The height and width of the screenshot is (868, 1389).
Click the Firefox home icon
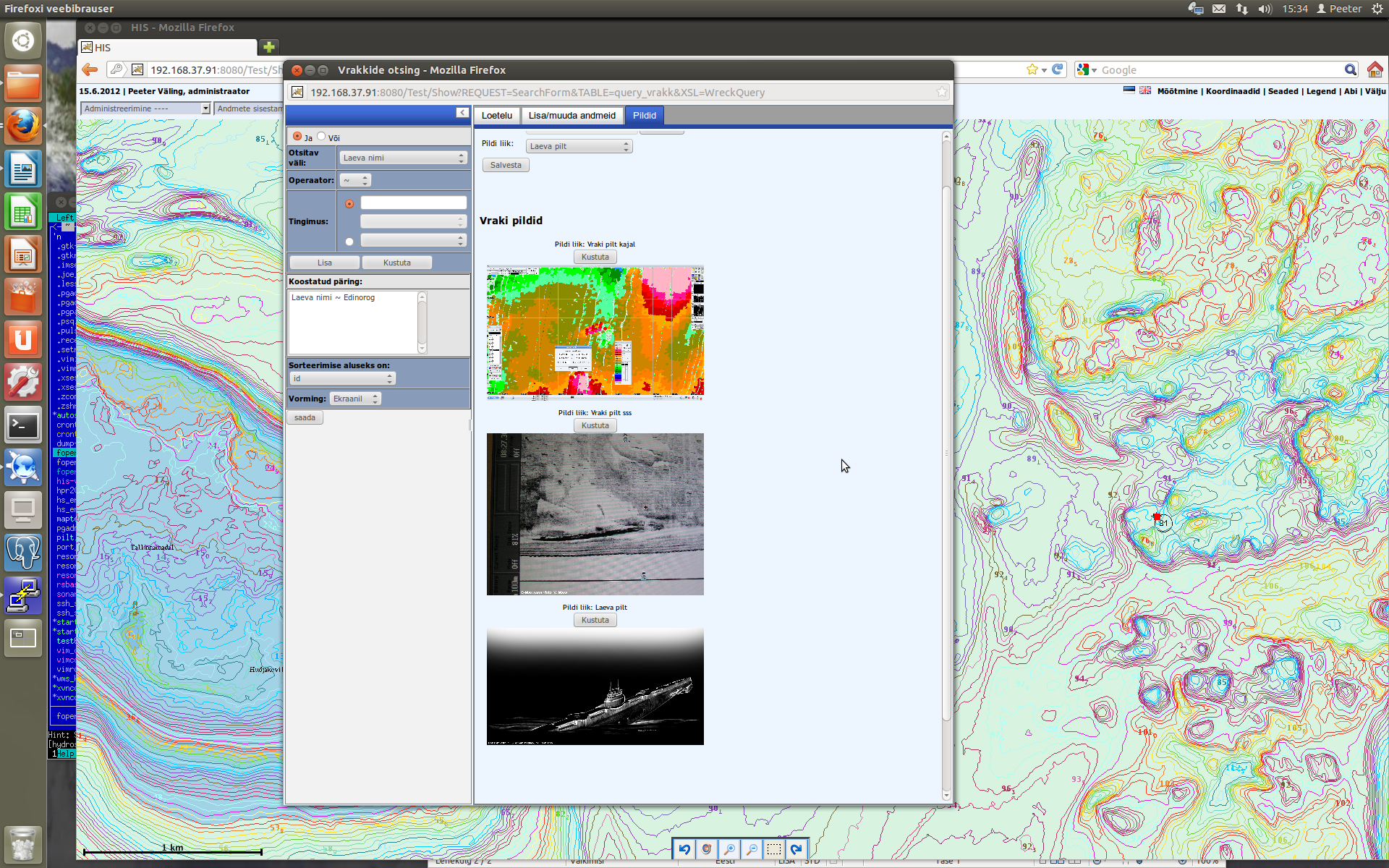pos(1375,69)
